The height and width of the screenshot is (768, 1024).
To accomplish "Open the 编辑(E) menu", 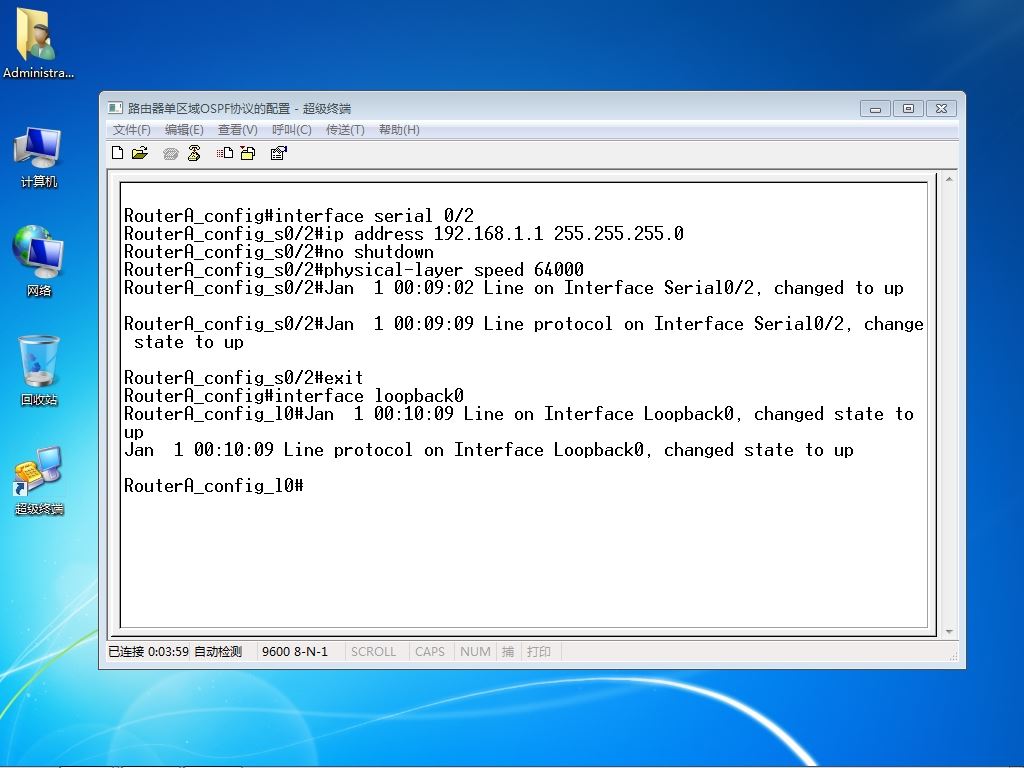I will (184, 129).
